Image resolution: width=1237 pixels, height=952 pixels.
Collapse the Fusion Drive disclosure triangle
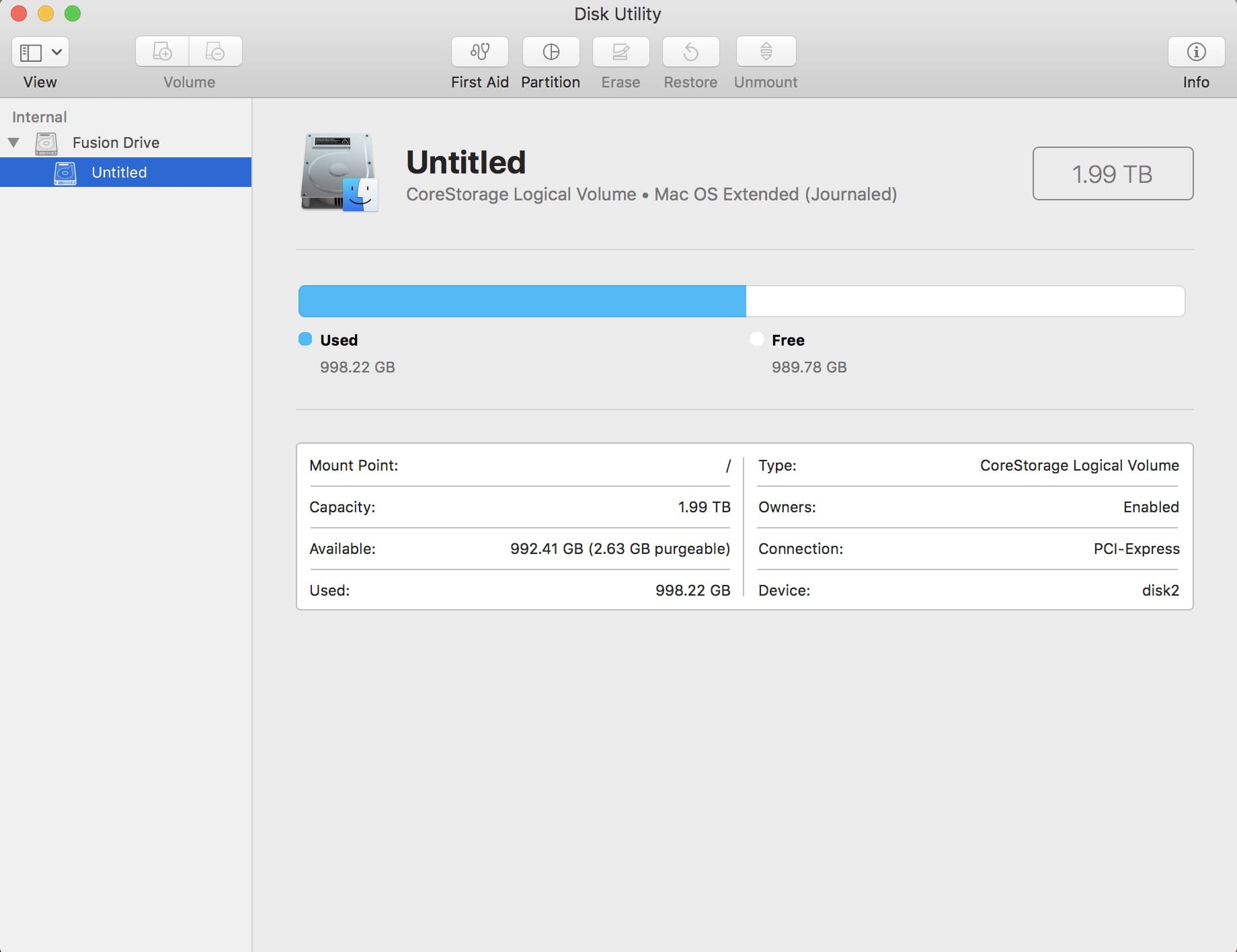tap(13, 142)
